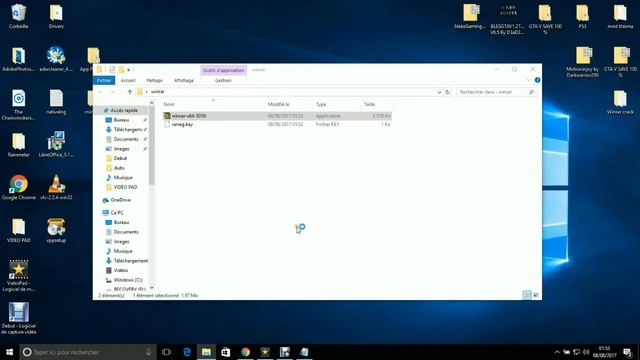Click the new folder icon in the title bar
The image size is (640, 360).
click(121, 70)
